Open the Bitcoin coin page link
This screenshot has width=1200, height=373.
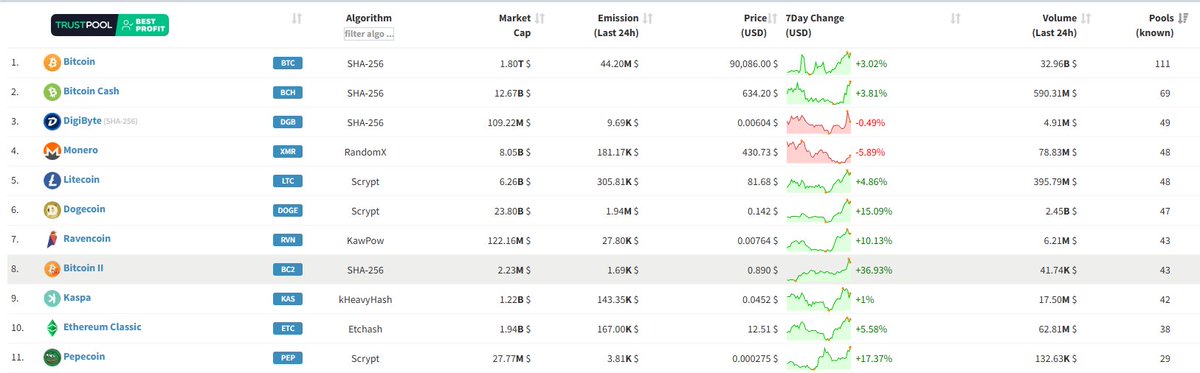tap(79, 62)
